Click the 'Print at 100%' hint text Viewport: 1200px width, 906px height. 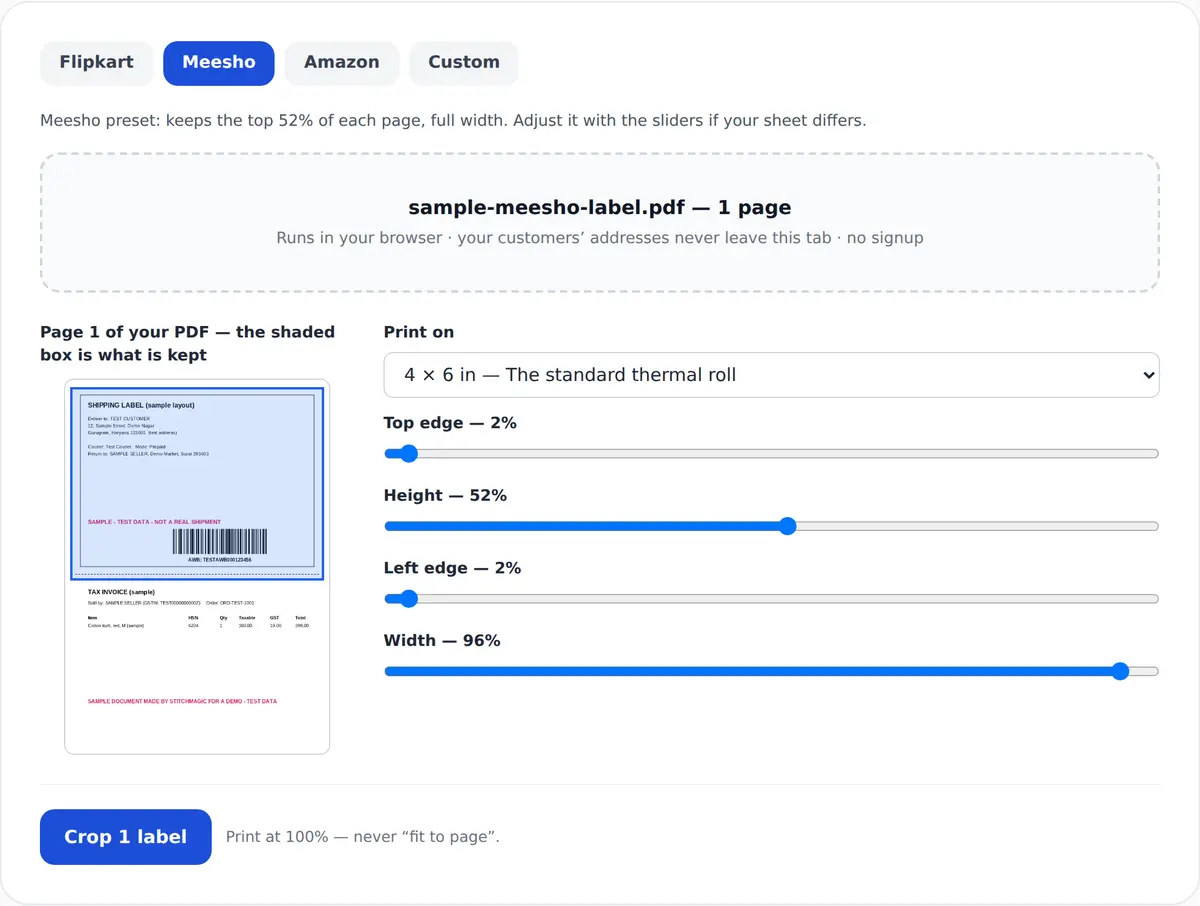[363, 837]
